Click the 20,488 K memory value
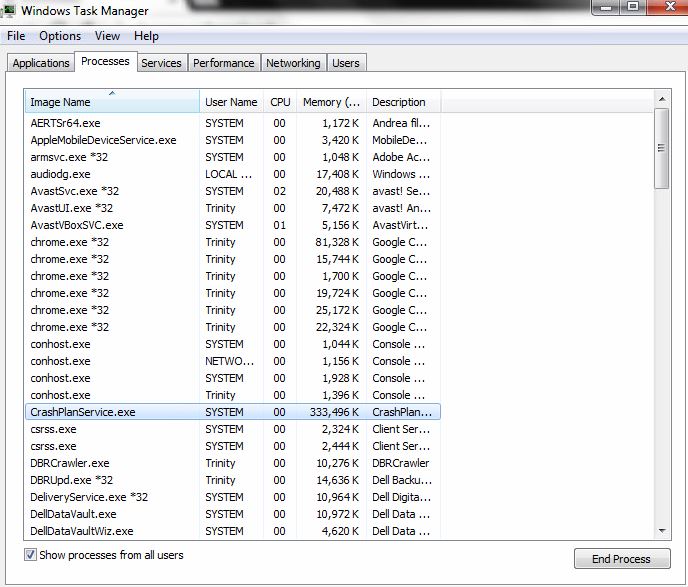This screenshot has width=688, height=587. [337, 191]
